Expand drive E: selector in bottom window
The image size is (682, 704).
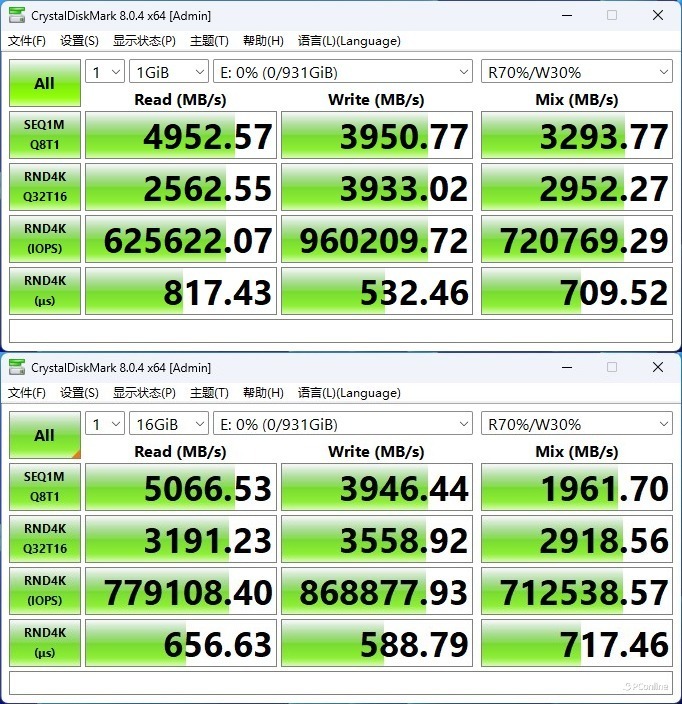tap(343, 423)
